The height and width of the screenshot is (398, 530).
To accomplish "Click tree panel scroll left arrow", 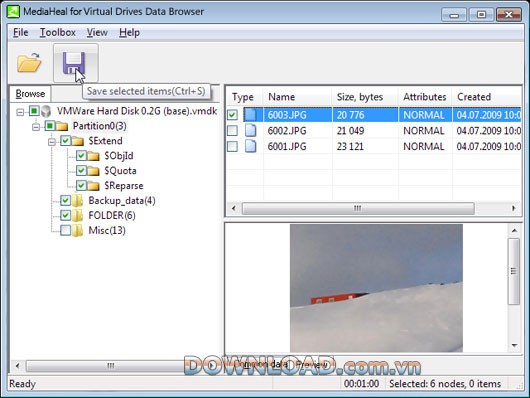I will tap(18, 366).
